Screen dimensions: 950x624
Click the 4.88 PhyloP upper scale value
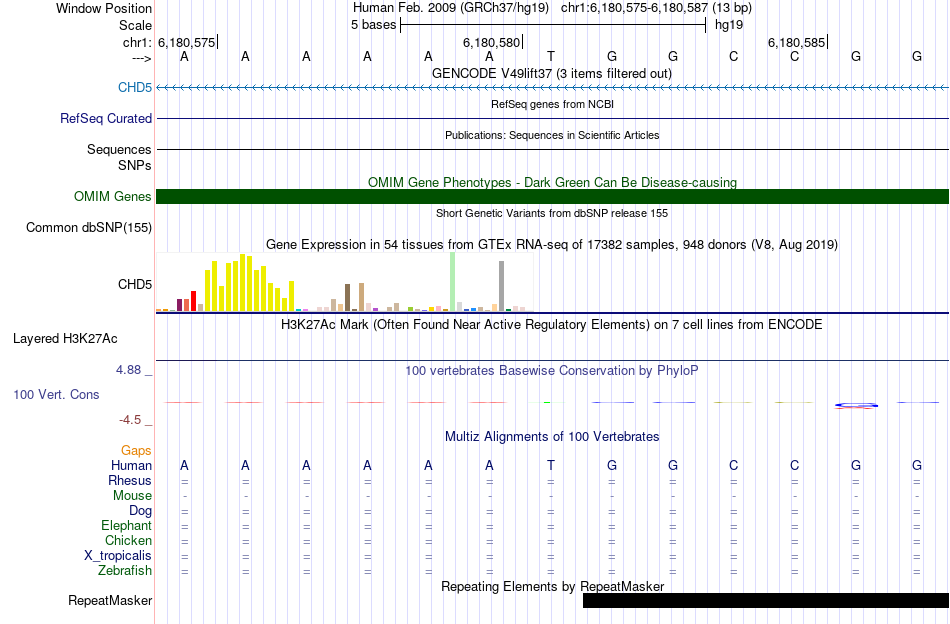coord(128,370)
